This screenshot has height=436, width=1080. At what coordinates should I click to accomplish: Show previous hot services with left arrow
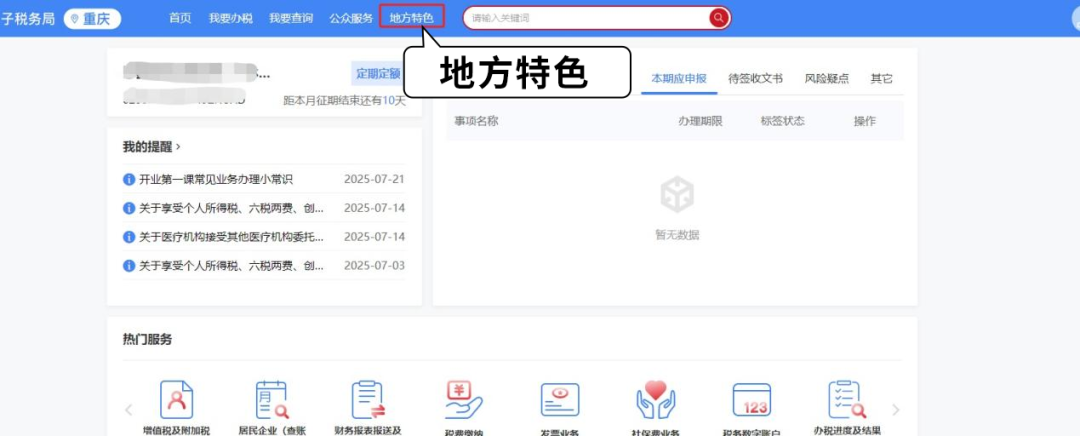click(129, 410)
